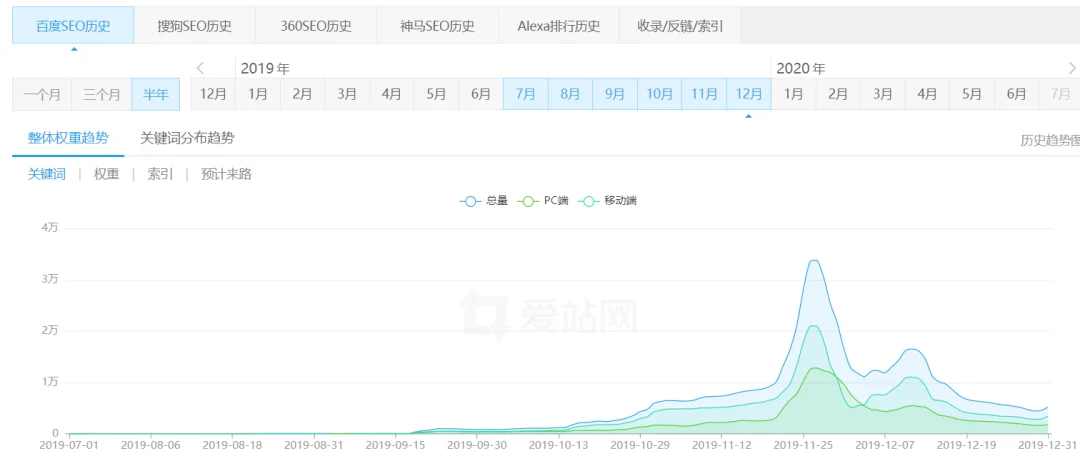The image size is (1080, 461).
Task: Select 2020 2月 in timeline
Action: pos(838,94)
